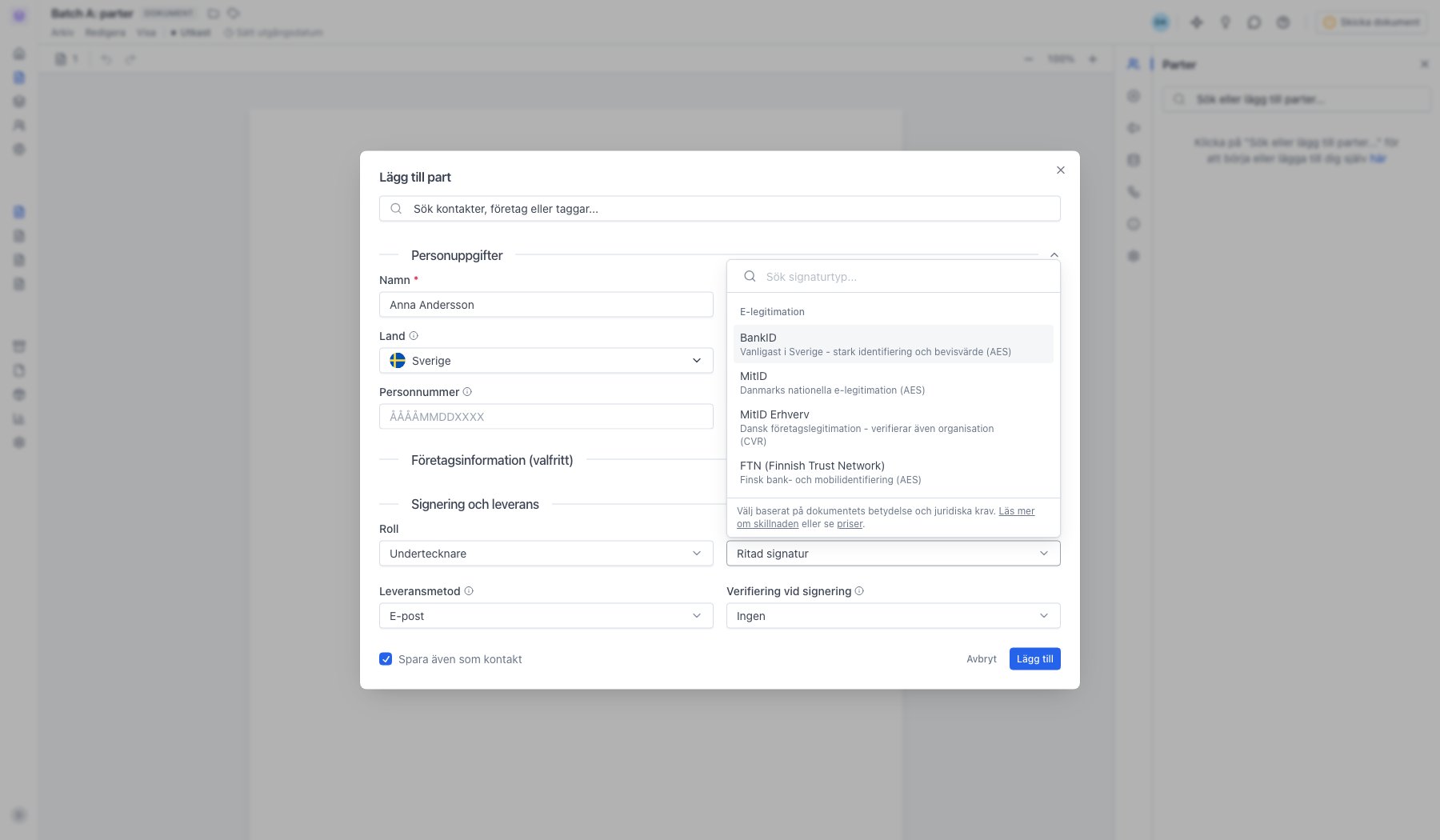The height and width of the screenshot is (840, 1440).
Task: Collapse the Personuppgifter section chevron
Action: tap(1054, 255)
